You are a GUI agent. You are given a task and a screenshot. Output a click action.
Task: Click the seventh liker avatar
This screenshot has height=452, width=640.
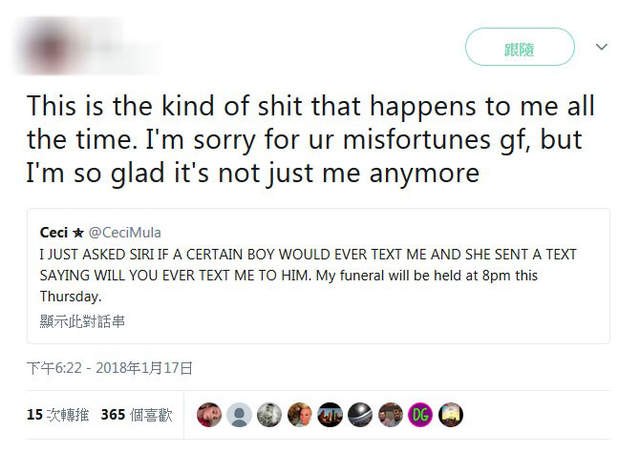[391, 414]
